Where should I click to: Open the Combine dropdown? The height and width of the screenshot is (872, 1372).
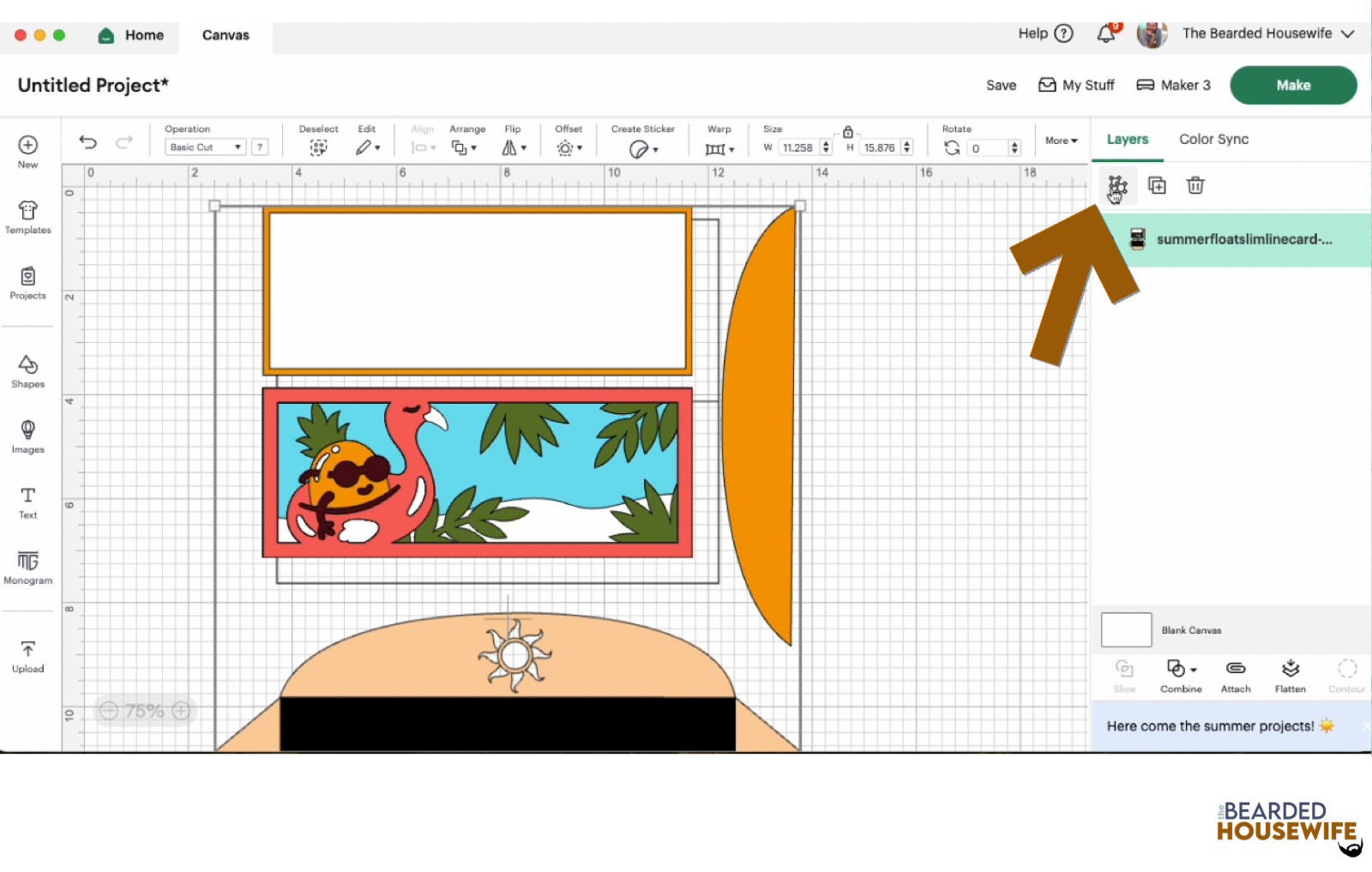pyautogui.click(x=1181, y=676)
